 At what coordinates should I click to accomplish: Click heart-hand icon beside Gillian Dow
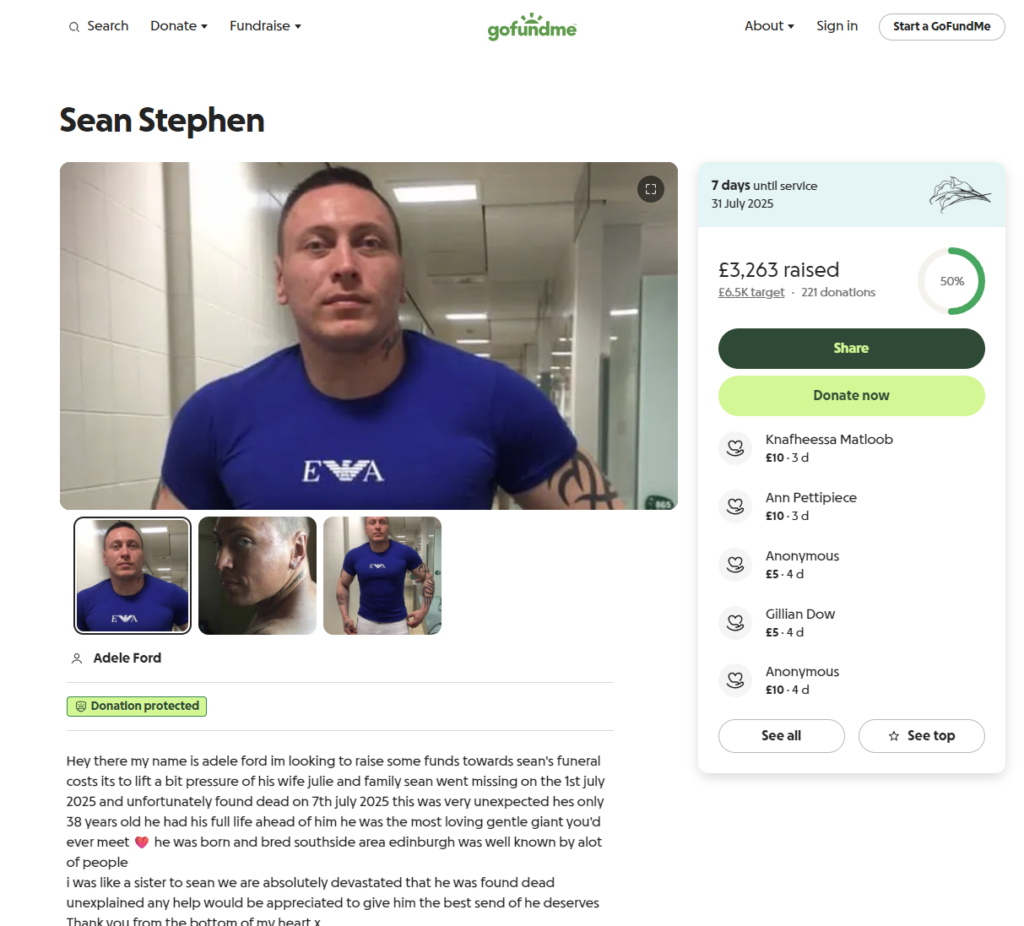tap(735, 622)
